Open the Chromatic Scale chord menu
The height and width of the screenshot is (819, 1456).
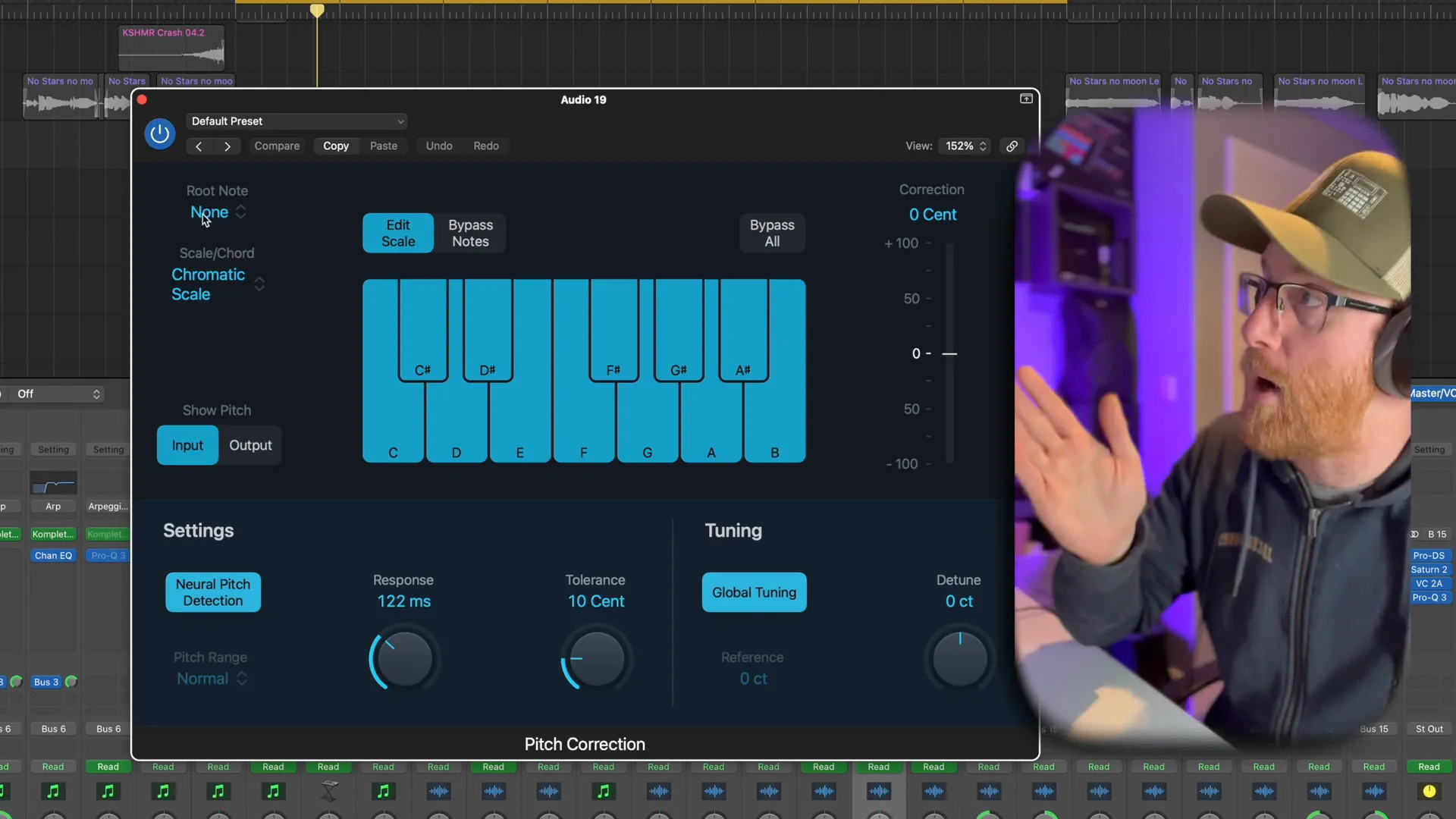tap(218, 284)
